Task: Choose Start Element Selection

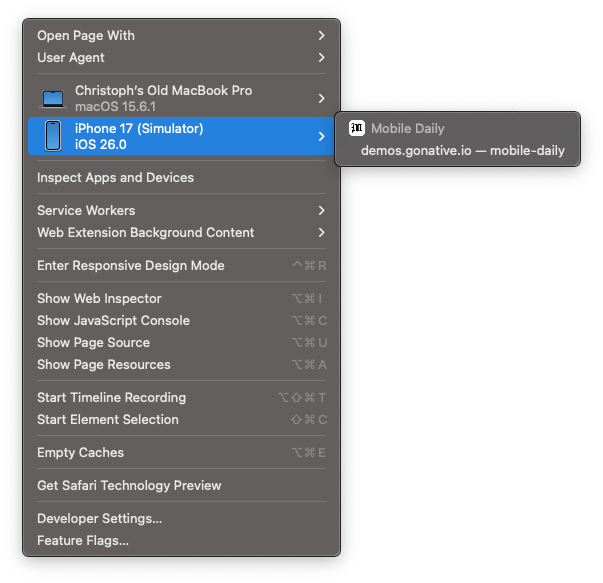Action: click(x=181, y=419)
